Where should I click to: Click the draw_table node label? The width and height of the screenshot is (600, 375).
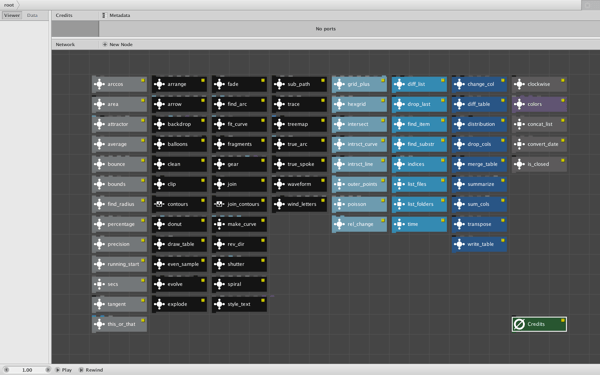181,244
